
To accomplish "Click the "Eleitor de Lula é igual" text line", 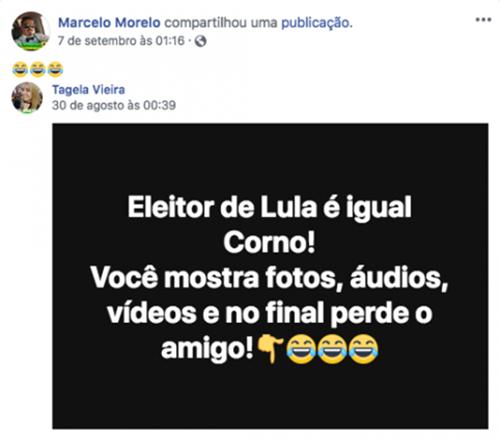I will click(x=269, y=208).
